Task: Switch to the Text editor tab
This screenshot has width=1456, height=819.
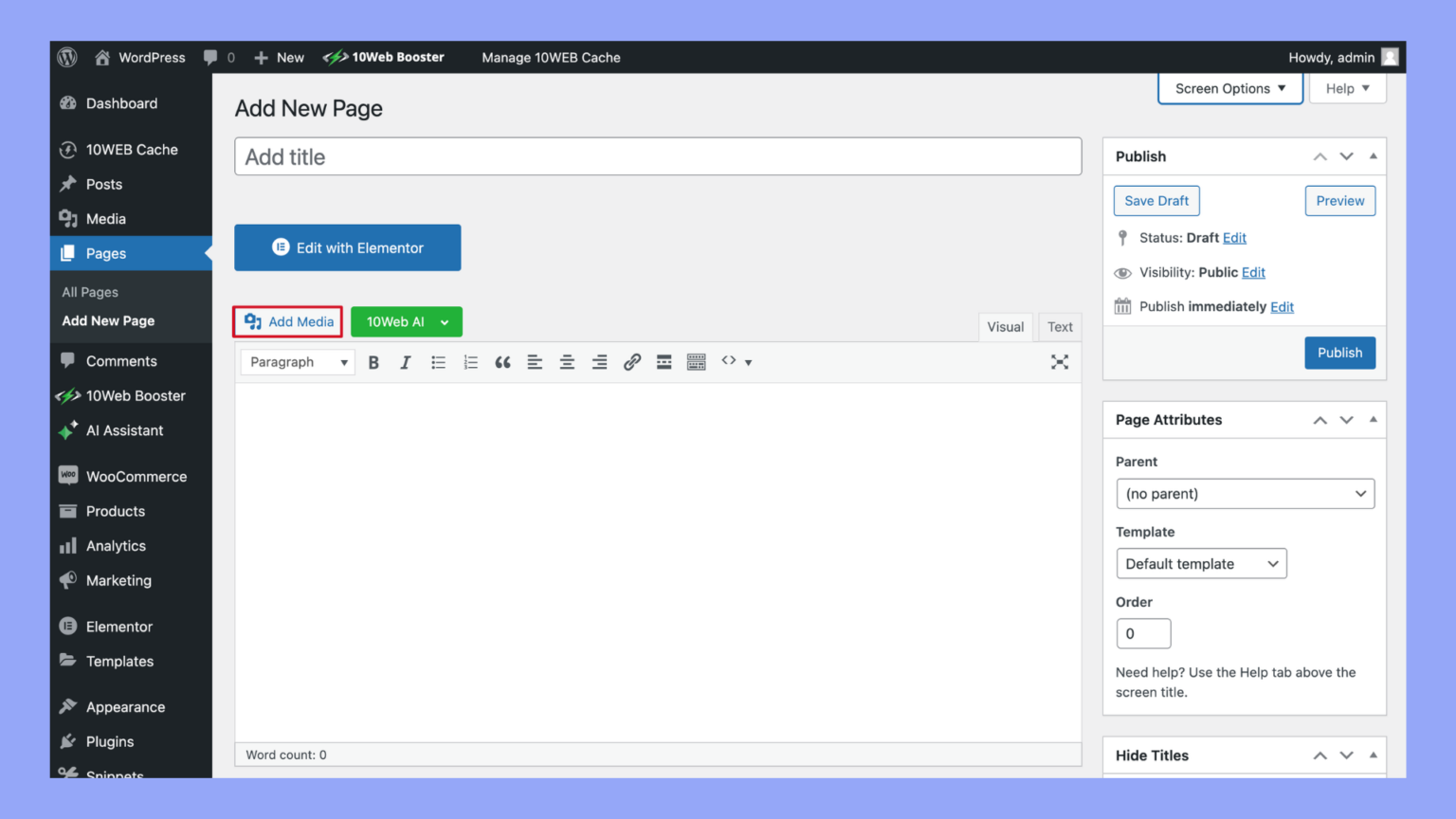Action: [x=1060, y=326]
